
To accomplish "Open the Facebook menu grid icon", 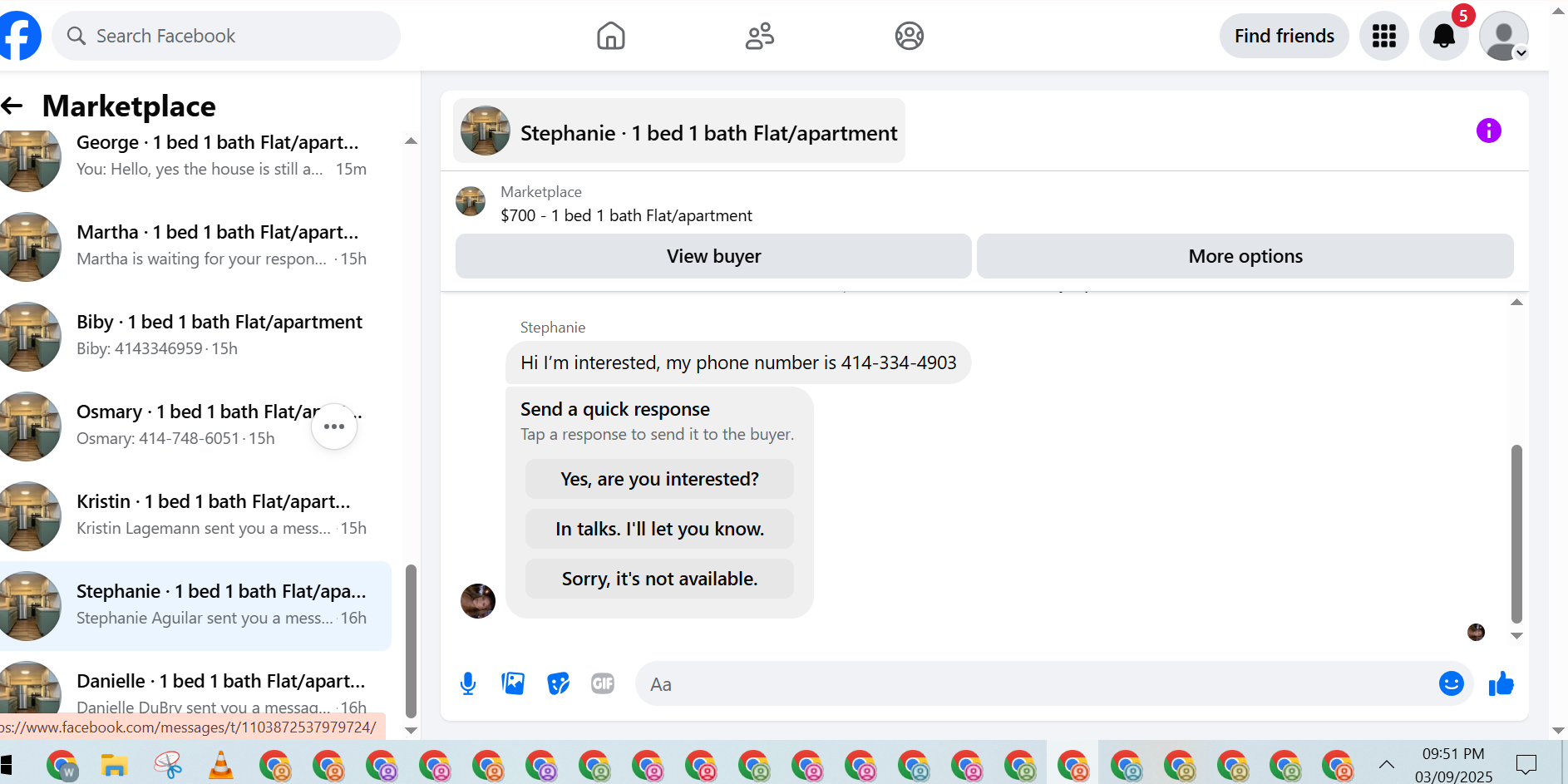I will 1384,36.
